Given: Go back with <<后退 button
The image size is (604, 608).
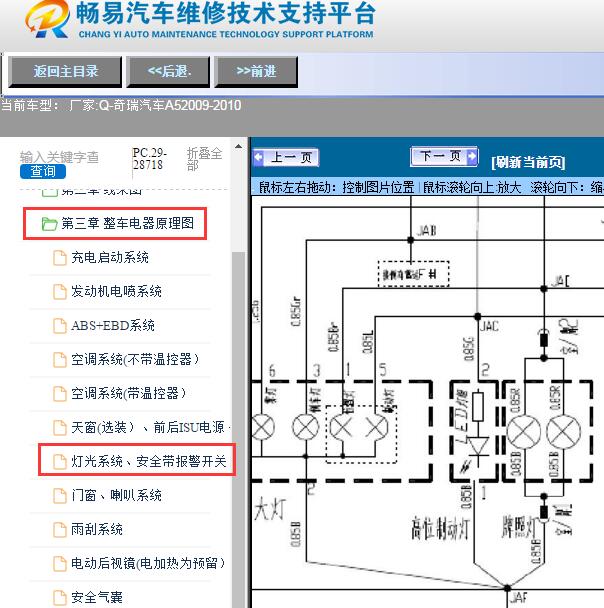Looking at the screenshot, I should 169,72.
